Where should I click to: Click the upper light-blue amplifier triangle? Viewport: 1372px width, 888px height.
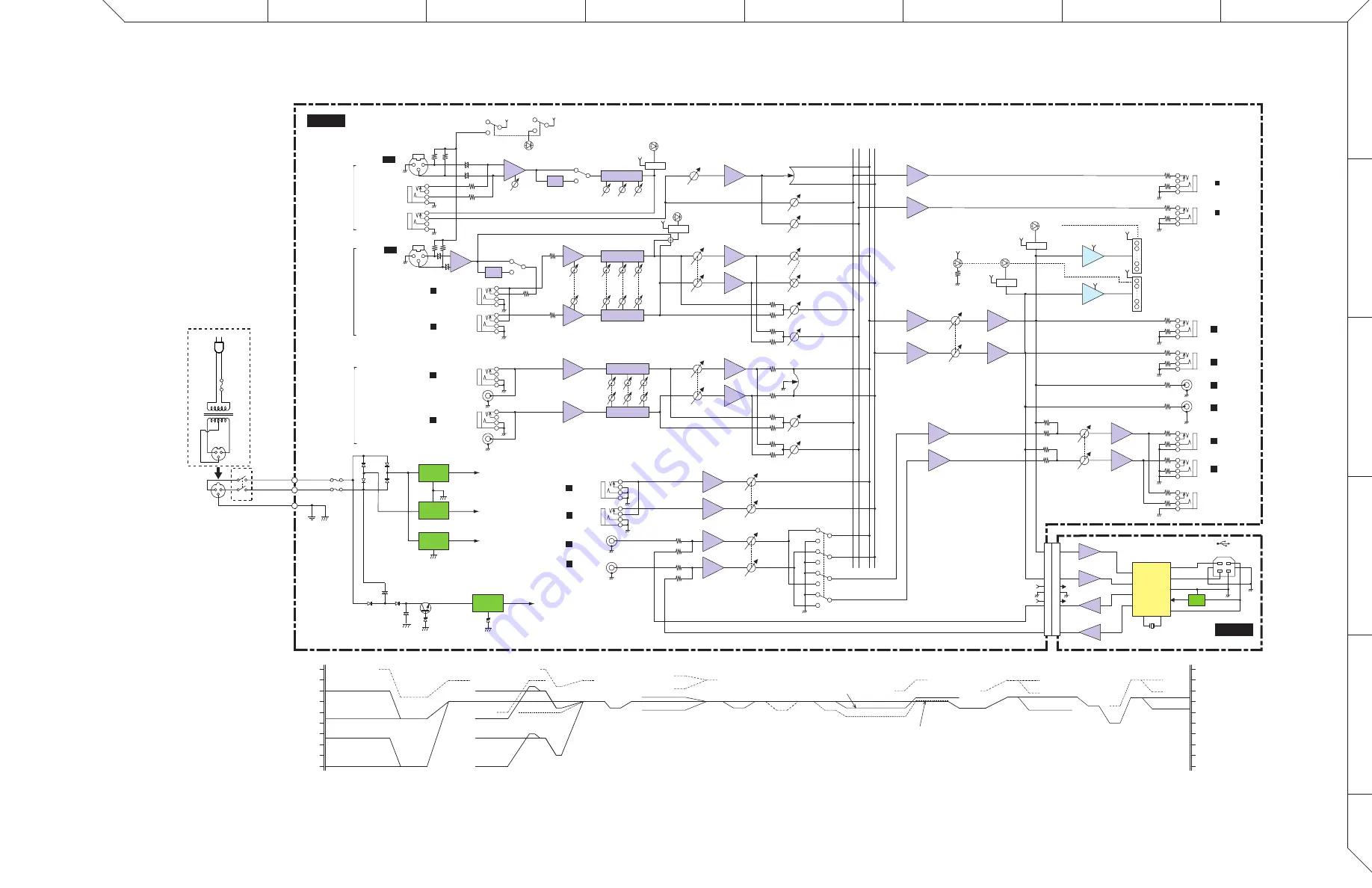coord(1093,256)
